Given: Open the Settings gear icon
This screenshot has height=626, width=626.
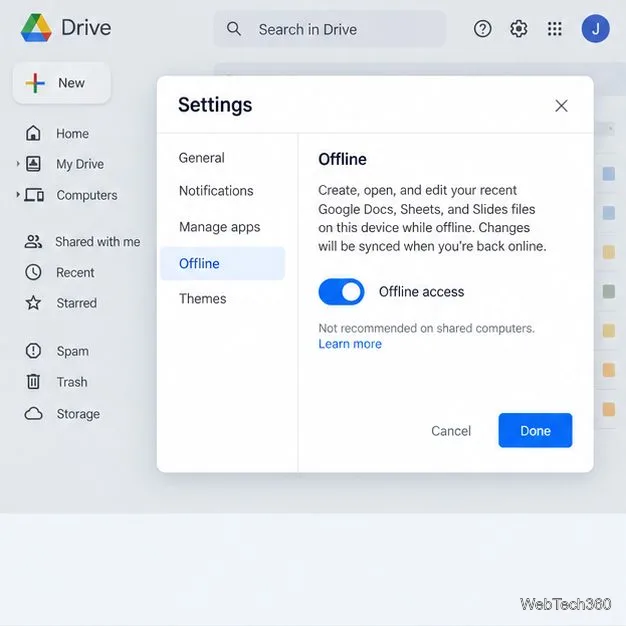Looking at the screenshot, I should tap(518, 29).
